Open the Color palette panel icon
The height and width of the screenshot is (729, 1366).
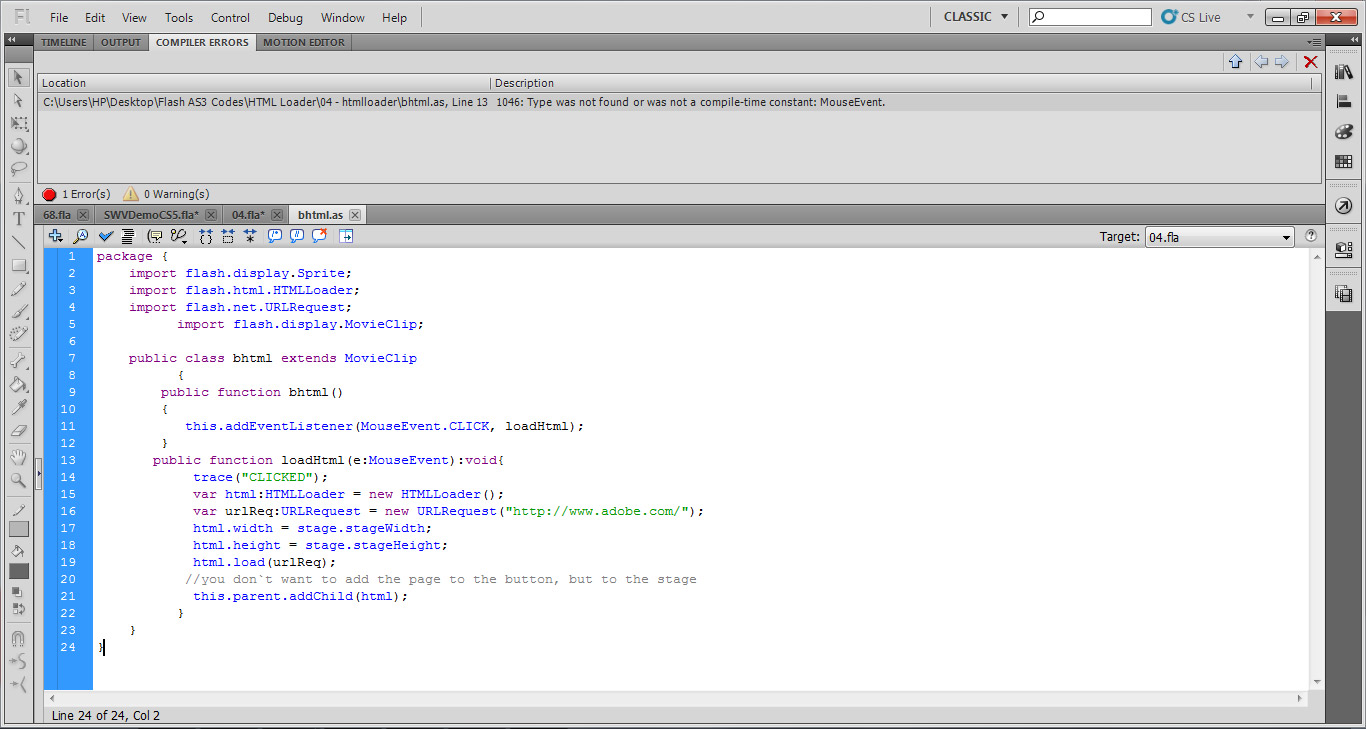[1343, 132]
